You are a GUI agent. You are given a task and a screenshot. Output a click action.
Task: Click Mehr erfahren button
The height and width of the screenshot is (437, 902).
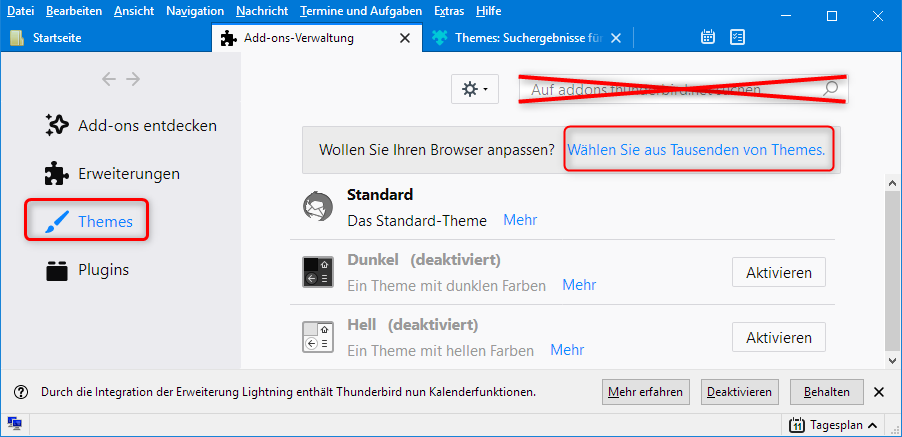point(646,392)
